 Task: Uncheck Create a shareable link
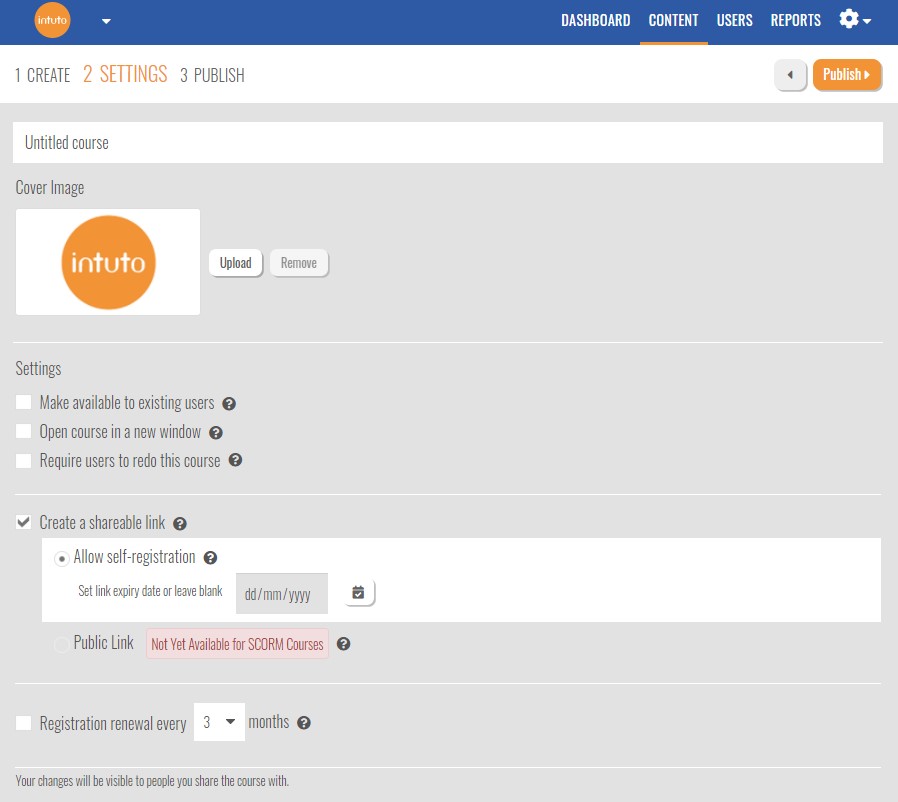(24, 522)
